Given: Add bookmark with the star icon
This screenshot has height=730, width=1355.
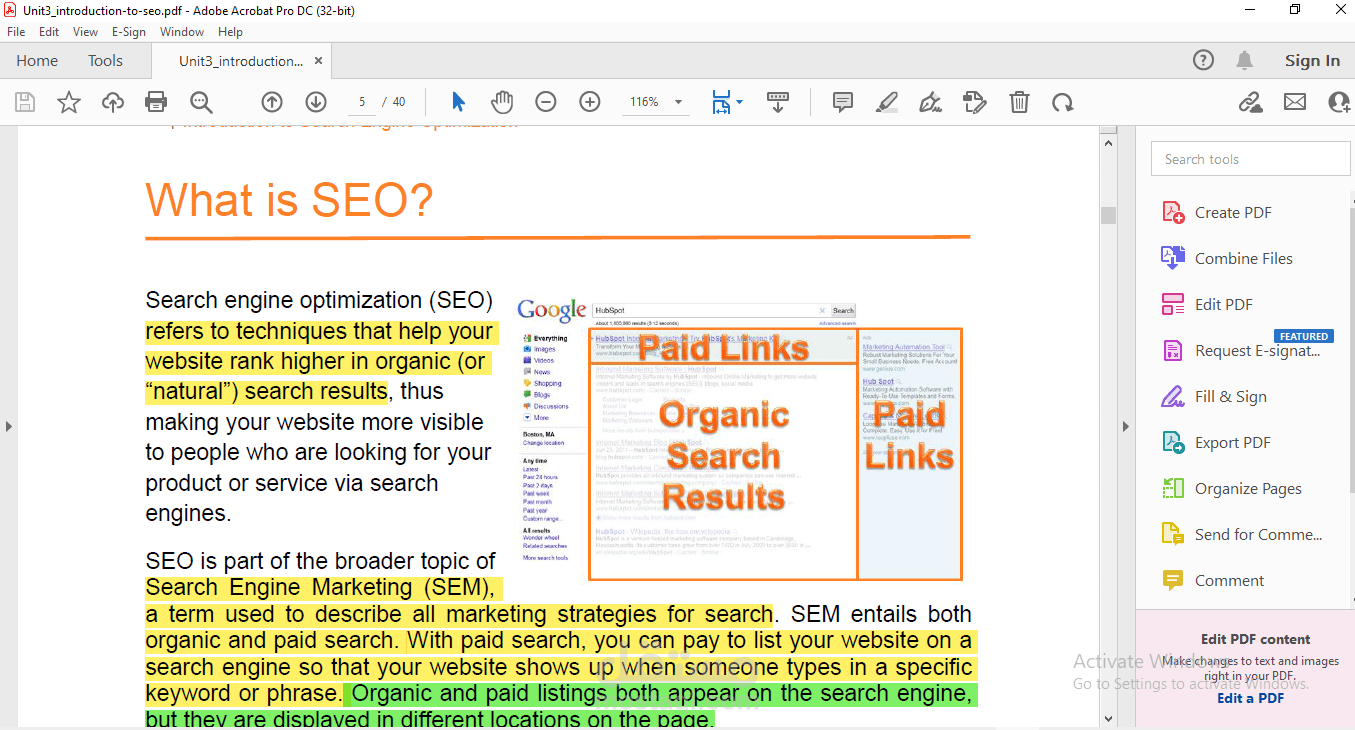Looking at the screenshot, I should click(69, 102).
